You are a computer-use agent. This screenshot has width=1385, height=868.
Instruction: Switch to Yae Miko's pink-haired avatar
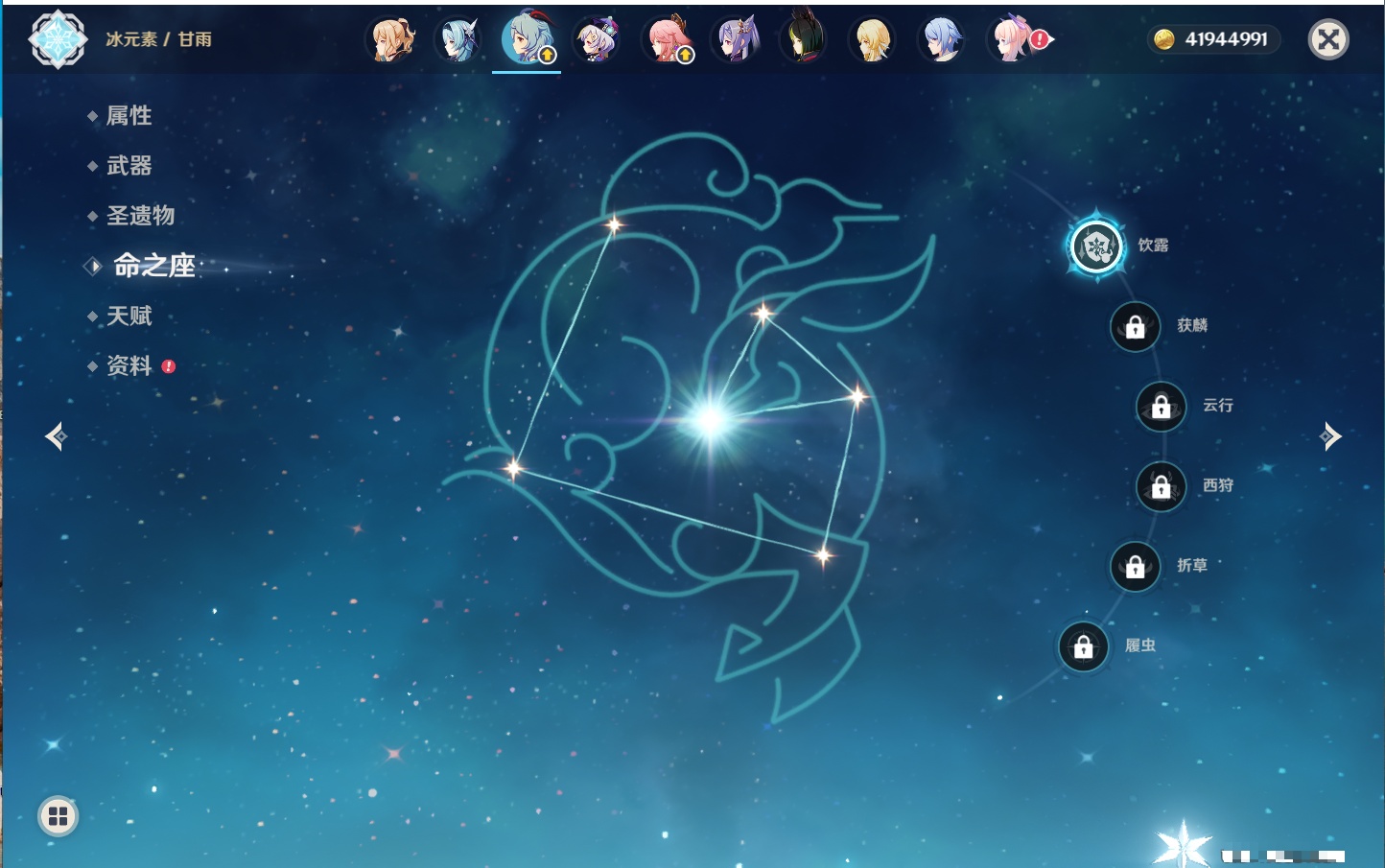pyautogui.click(x=668, y=39)
